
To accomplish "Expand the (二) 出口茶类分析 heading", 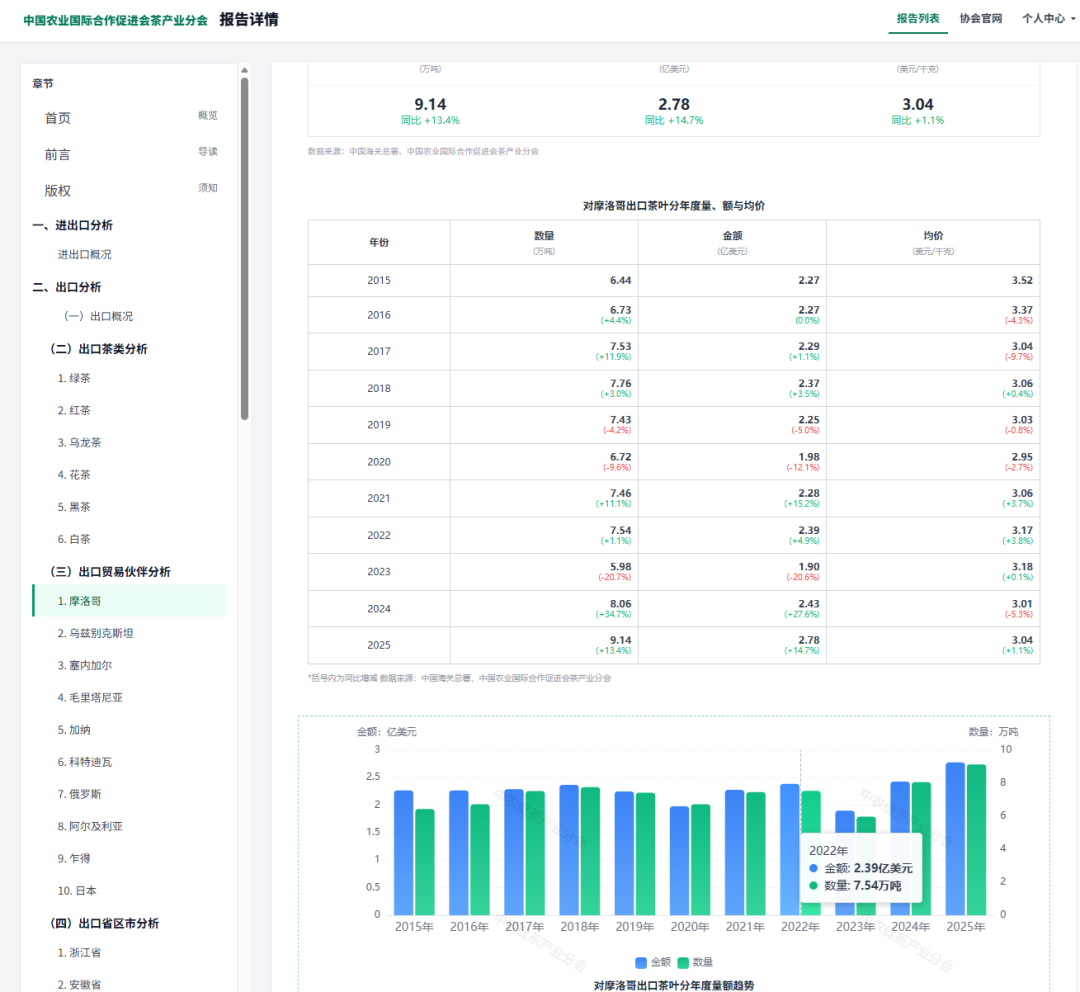I will (x=99, y=349).
